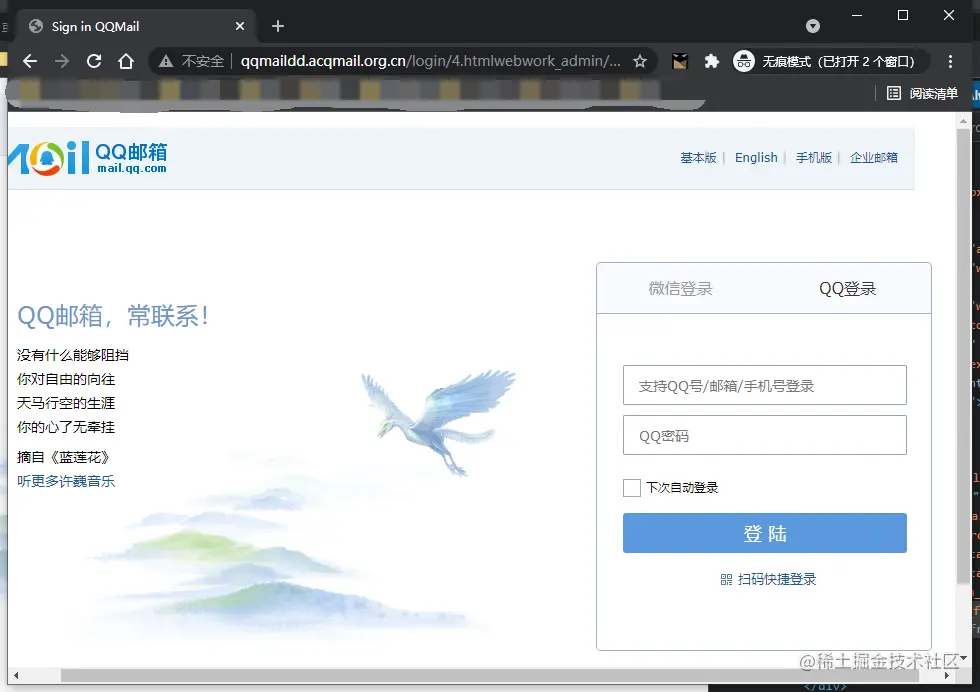This screenshot has height=692, width=980.
Task: Minimize the browser window
Action: [x=857, y=16]
